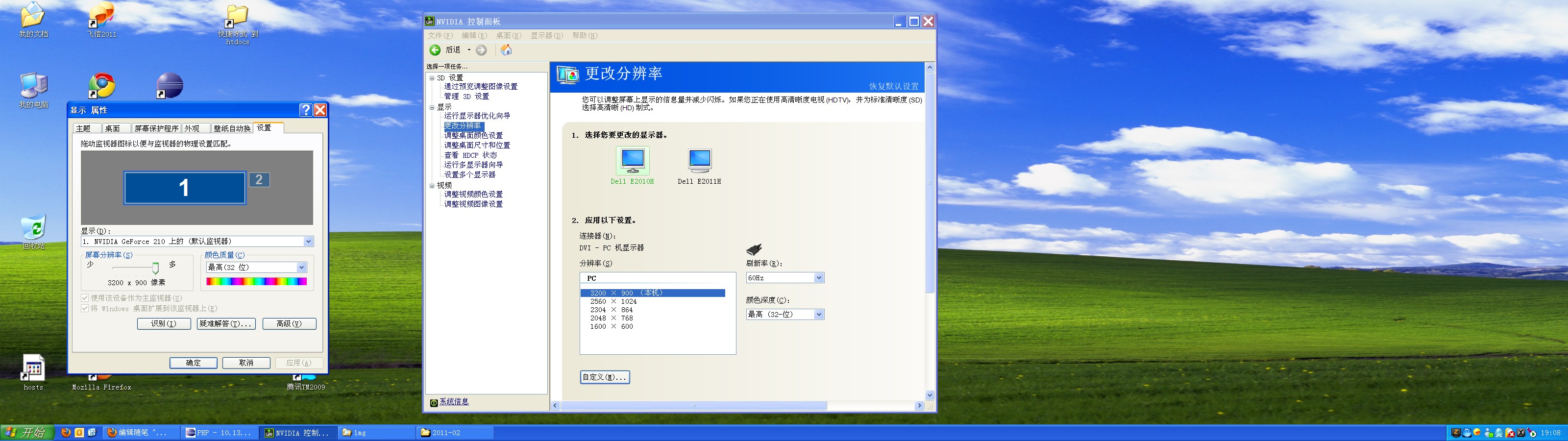Click 确定 in 显示属性 dialog
Image resolution: width=1568 pixels, height=441 pixels.
click(x=193, y=363)
